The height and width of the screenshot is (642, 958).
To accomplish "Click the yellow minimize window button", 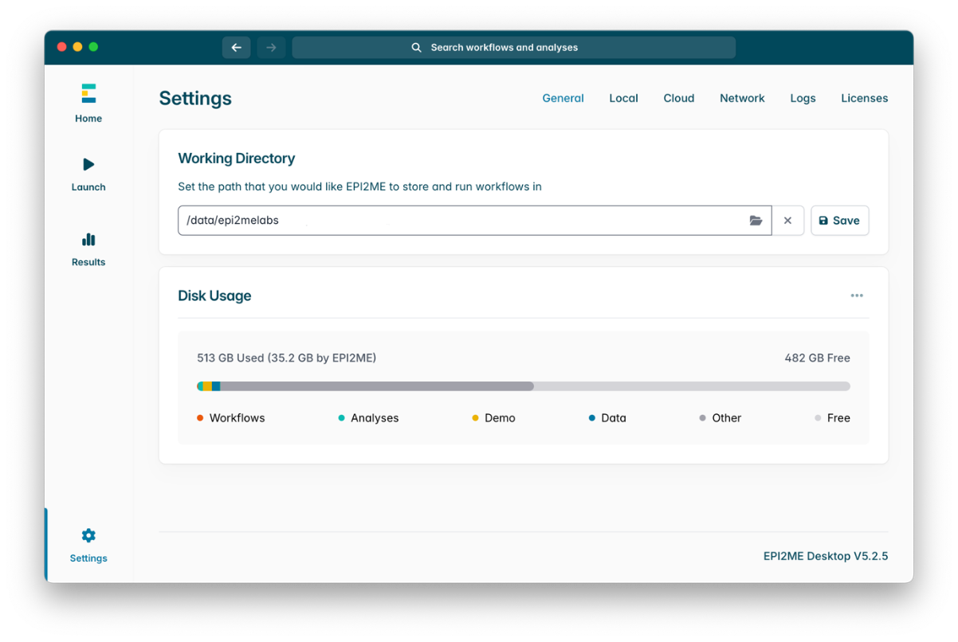I will click(x=78, y=47).
